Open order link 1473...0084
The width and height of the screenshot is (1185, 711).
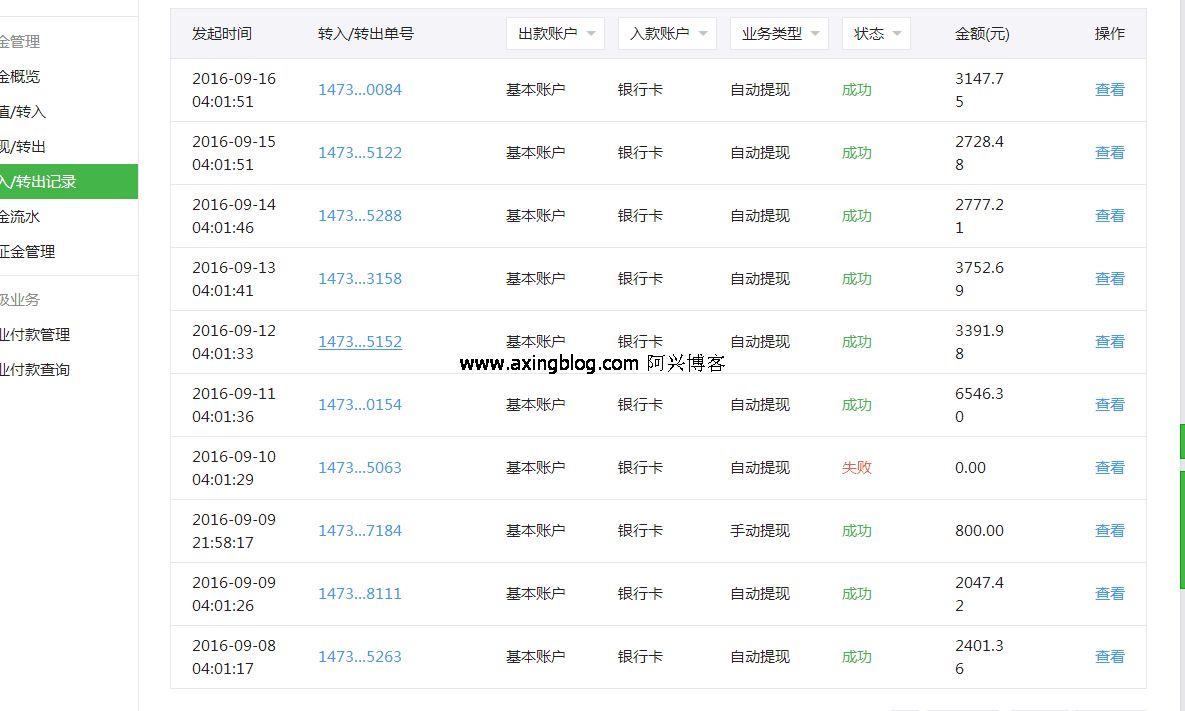[x=360, y=90]
